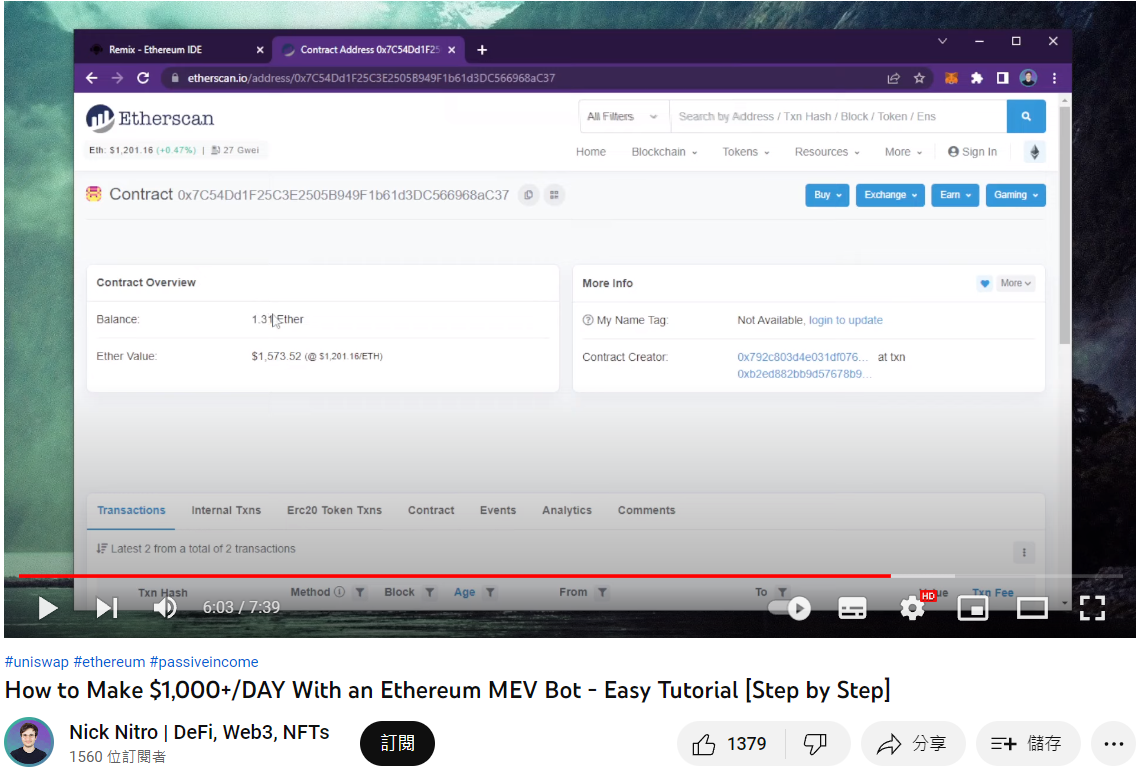Open Nick Nitro channel name link
The image size is (1141, 776).
click(x=199, y=732)
